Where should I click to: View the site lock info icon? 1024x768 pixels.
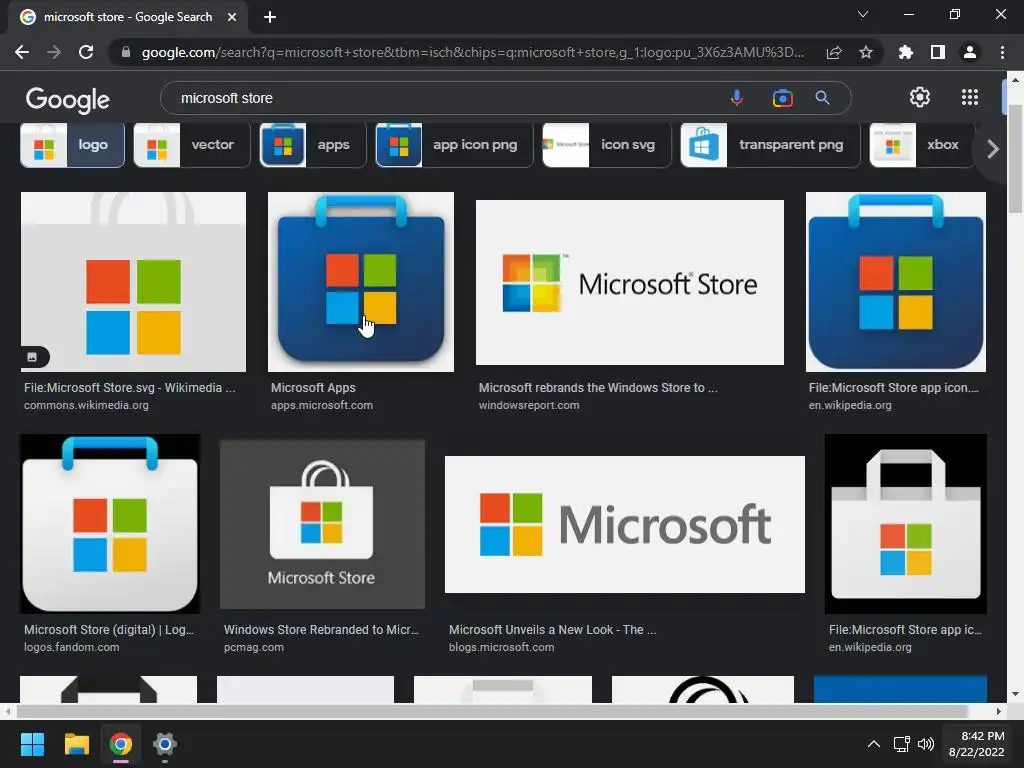tap(126, 52)
